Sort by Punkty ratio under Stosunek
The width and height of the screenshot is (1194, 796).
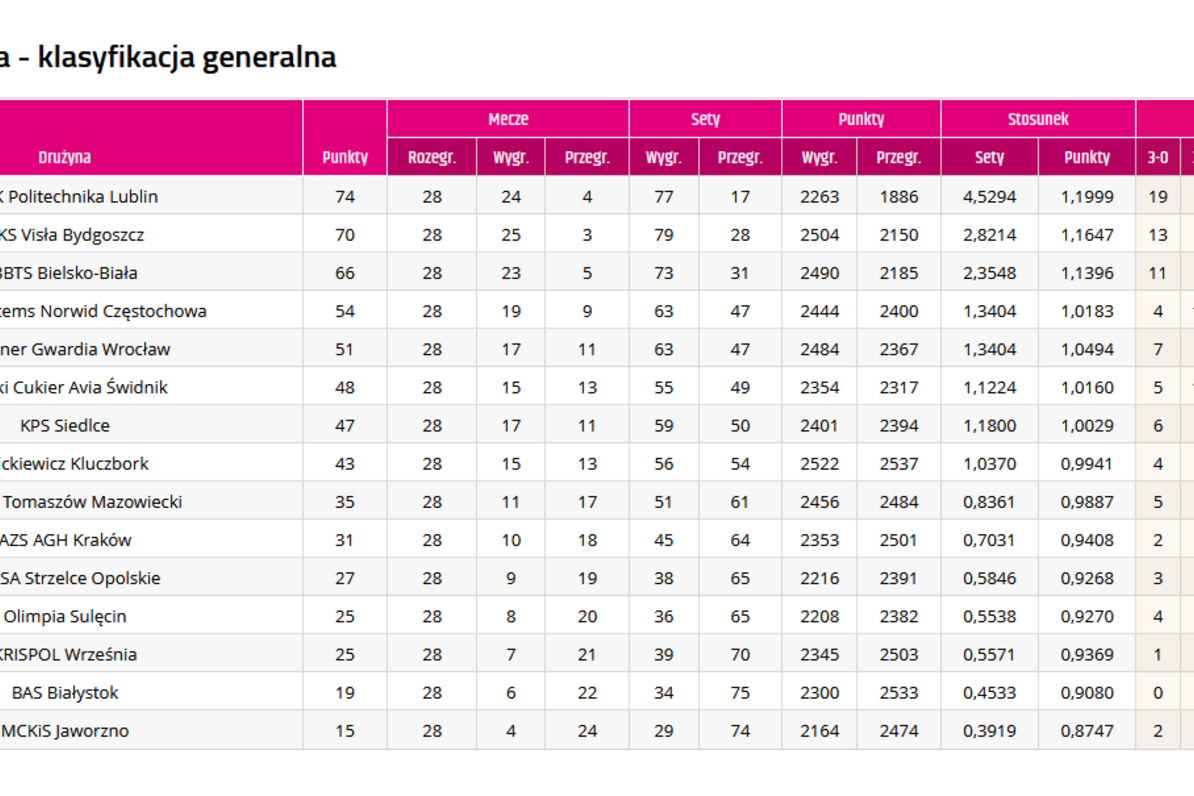click(1087, 157)
